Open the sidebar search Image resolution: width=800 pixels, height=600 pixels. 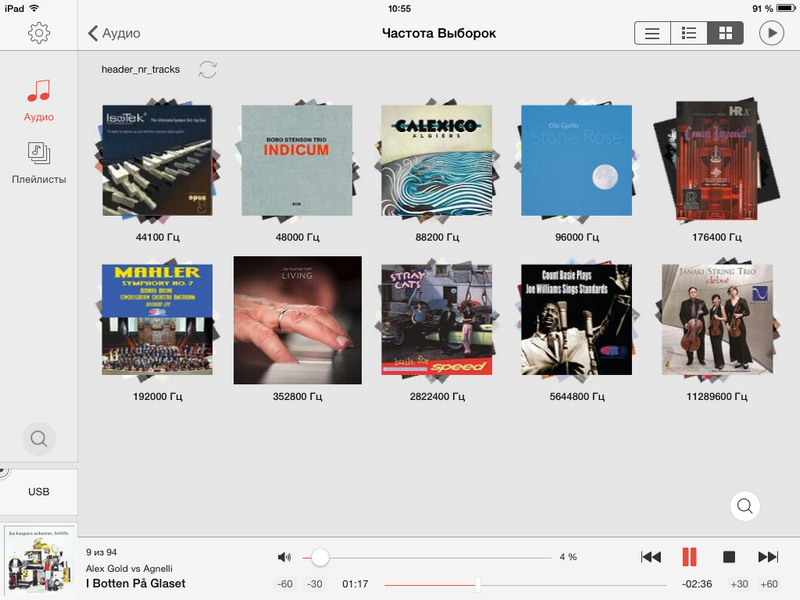39,439
